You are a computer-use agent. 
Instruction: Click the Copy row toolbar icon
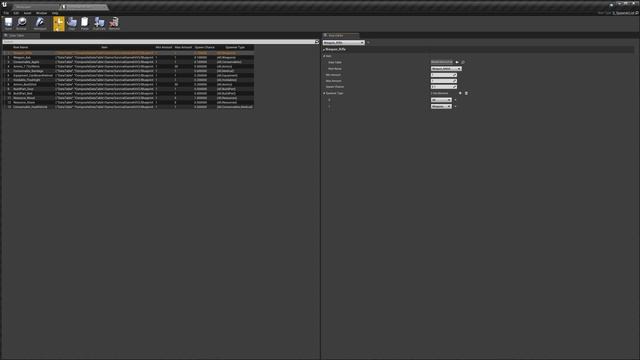click(72, 23)
